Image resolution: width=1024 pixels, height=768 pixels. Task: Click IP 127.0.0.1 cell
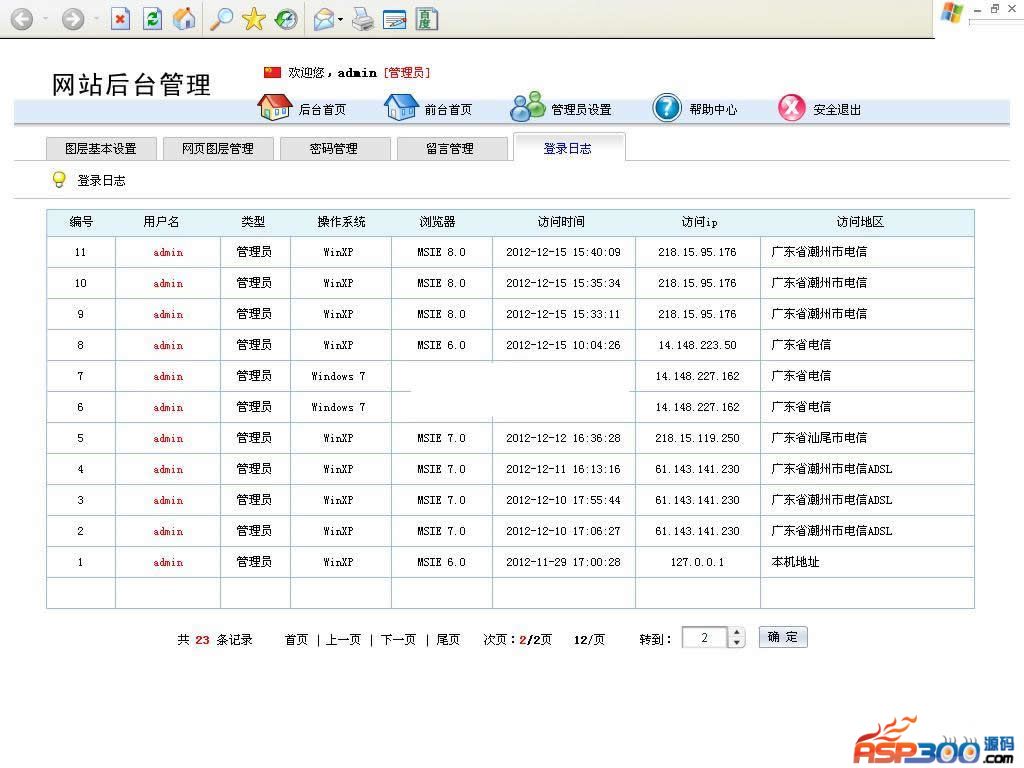pyautogui.click(x=697, y=562)
